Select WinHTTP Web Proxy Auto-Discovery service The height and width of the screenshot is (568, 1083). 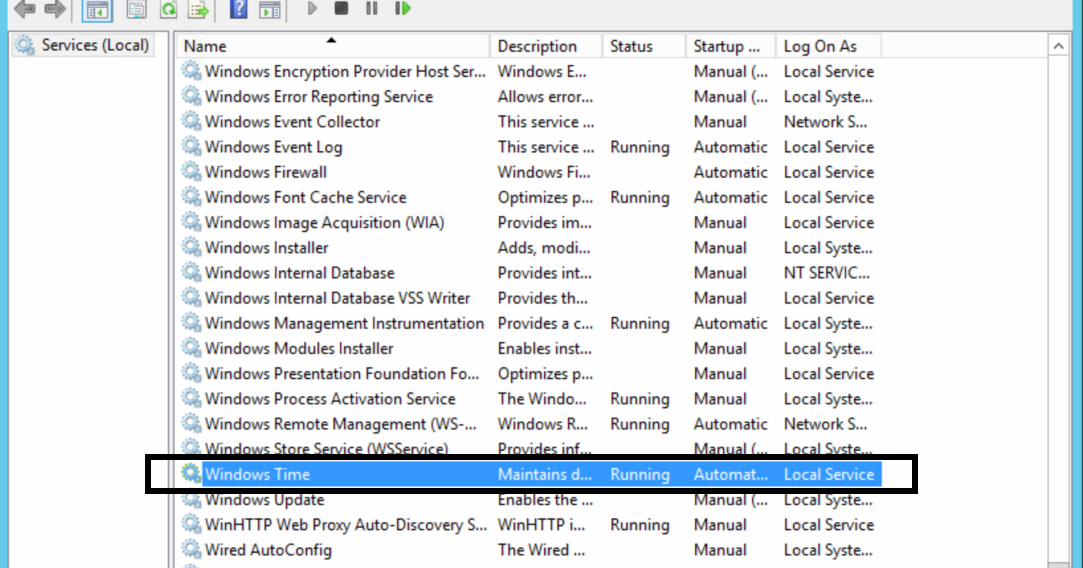tap(345, 524)
